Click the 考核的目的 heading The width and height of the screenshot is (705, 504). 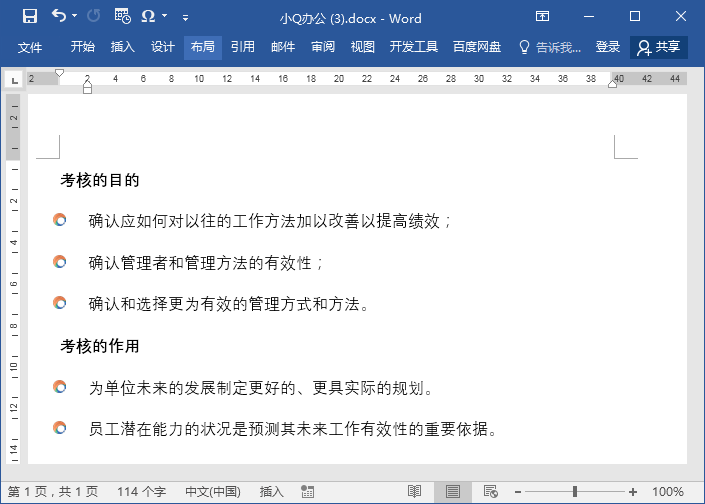point(100,180)
